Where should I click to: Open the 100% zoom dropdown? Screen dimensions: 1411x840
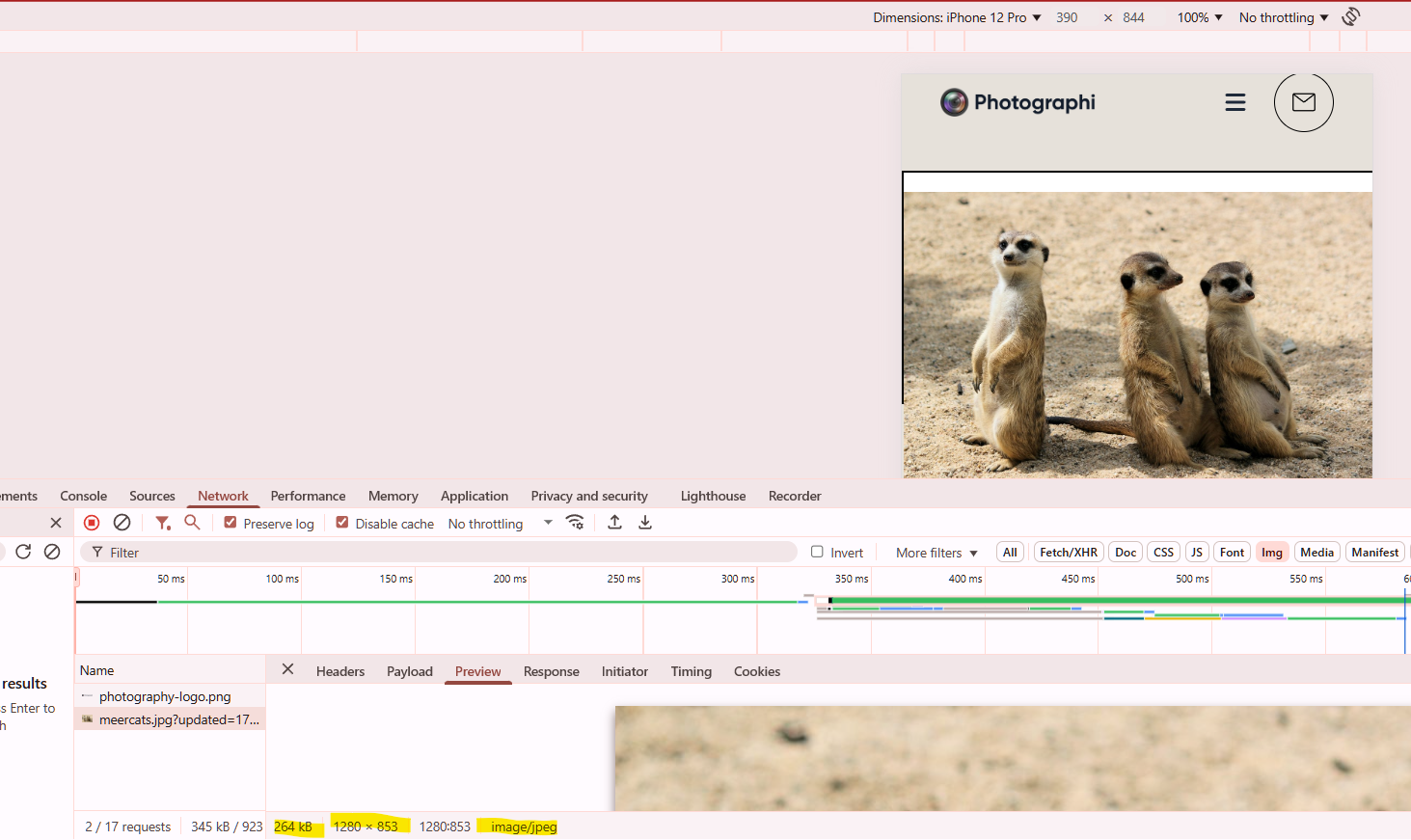coord(1199,17)
